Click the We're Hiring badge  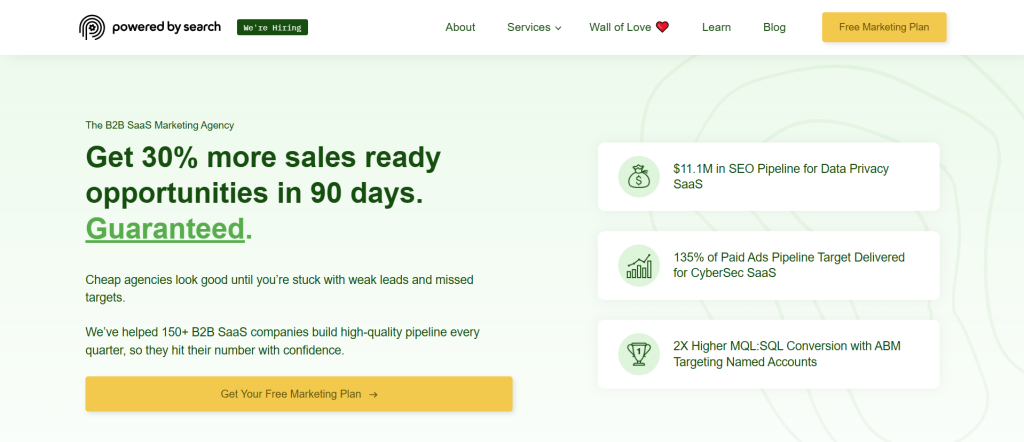click(x=272, y=27)
